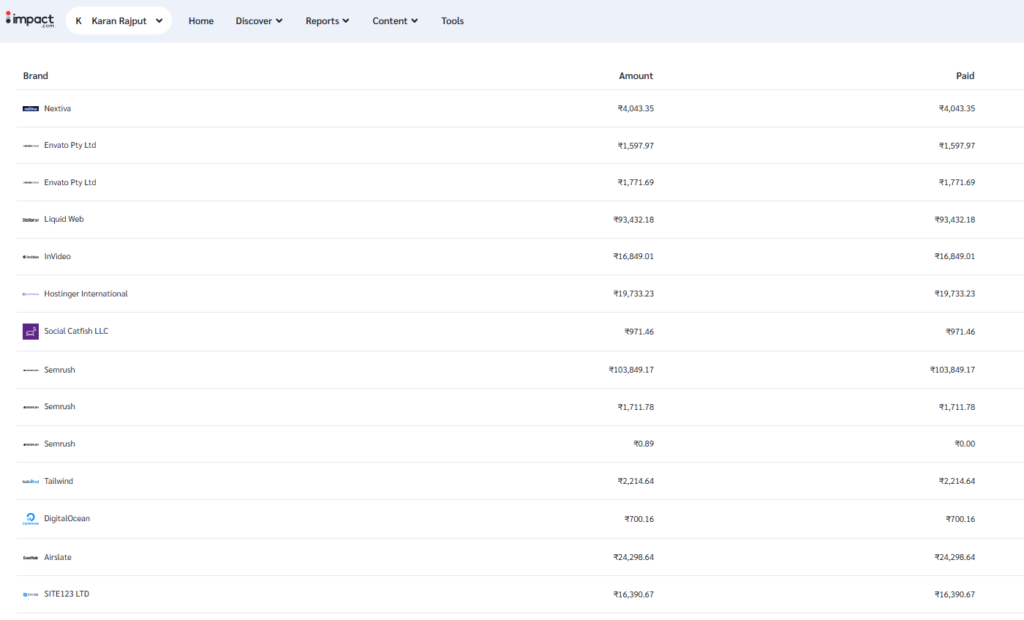
Task: Select the Liquid Web brand name
Action: [x=64, y=219]
